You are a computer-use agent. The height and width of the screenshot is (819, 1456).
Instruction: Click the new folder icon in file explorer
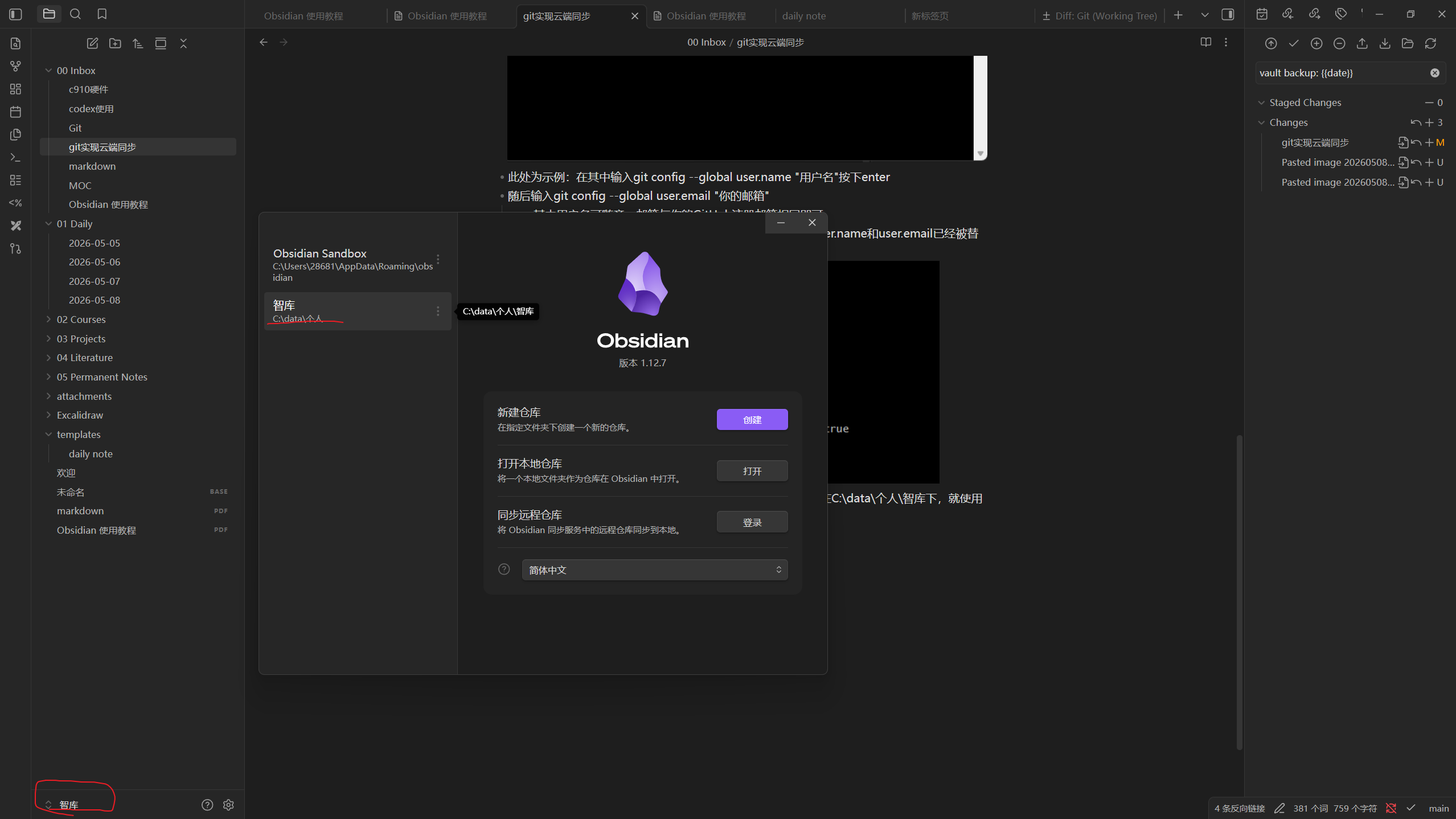(x=115, y=43)
